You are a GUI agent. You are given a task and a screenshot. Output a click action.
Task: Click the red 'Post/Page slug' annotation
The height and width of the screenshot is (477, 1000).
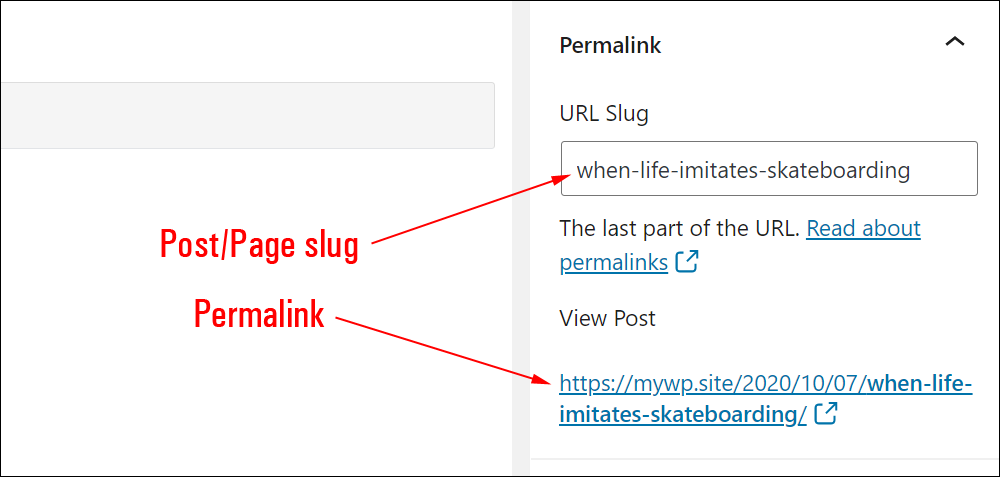pyautogui.click(x=259, y=246)
